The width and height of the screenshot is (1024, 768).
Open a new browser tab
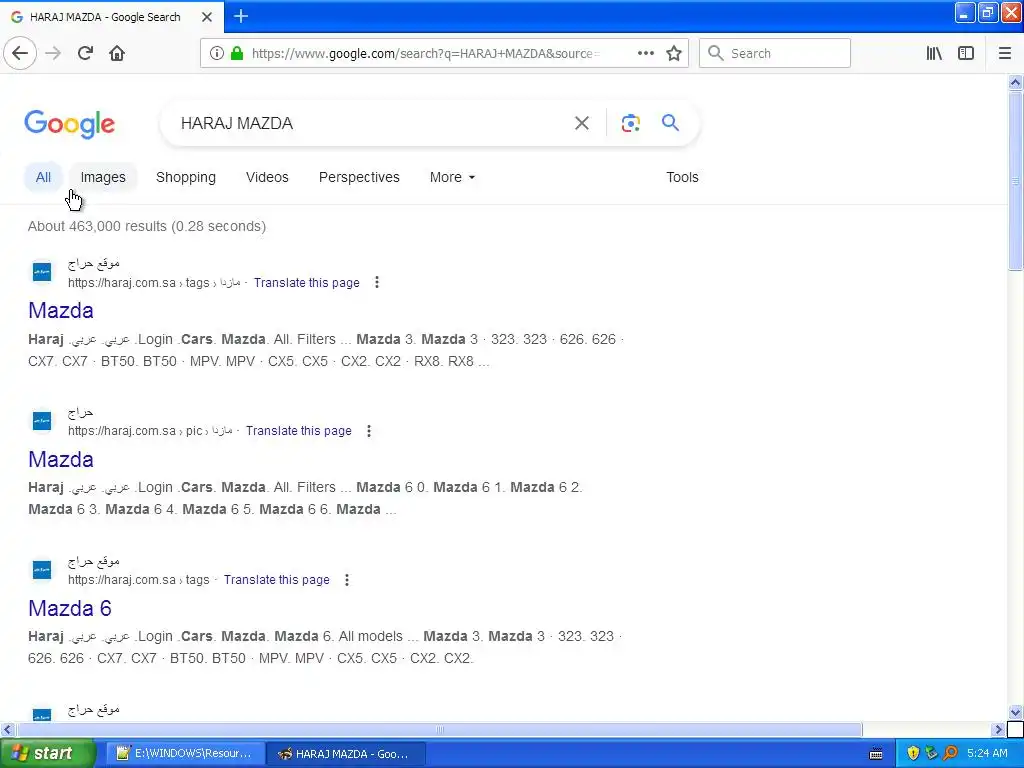(241, 16)
